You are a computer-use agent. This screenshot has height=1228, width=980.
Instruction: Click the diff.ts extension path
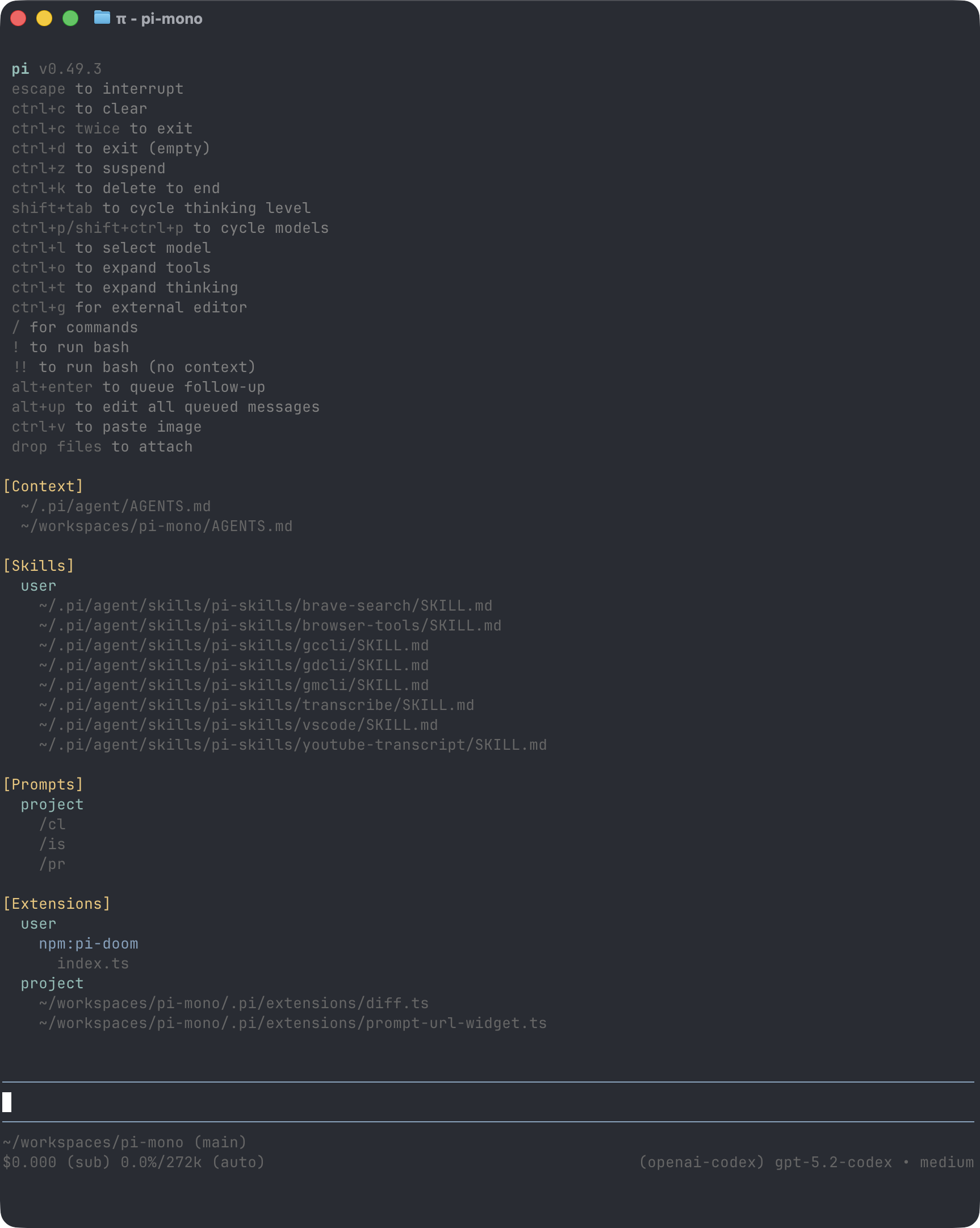pyautogui.click(x=233, y=1003)
